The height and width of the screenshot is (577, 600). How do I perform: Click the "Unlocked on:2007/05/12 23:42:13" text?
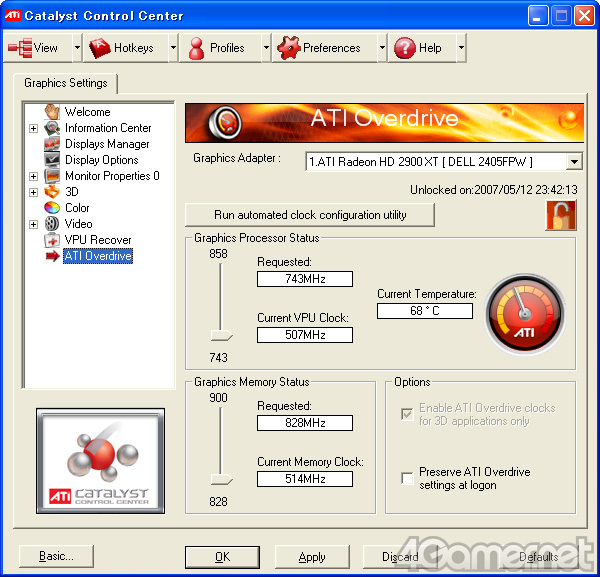tap(494, 190)
